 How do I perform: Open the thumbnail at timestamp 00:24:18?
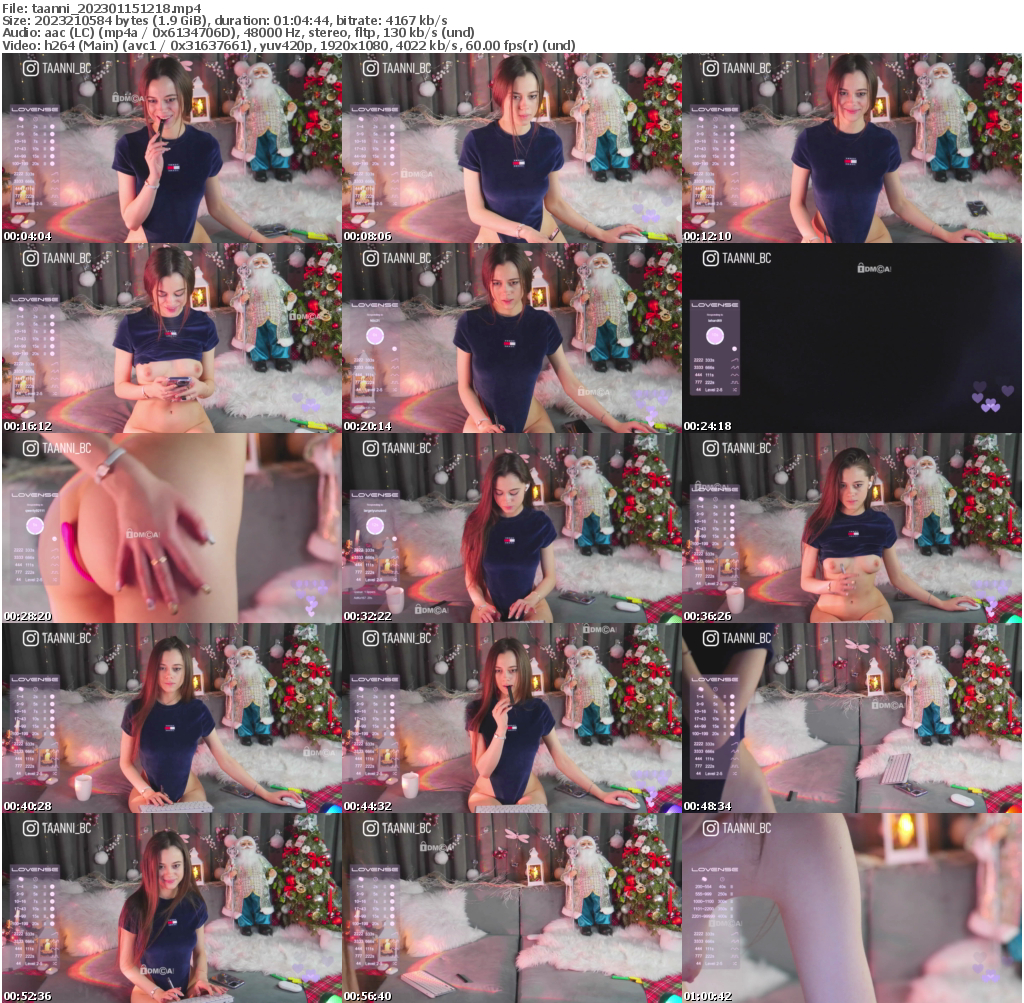point(850,340)
